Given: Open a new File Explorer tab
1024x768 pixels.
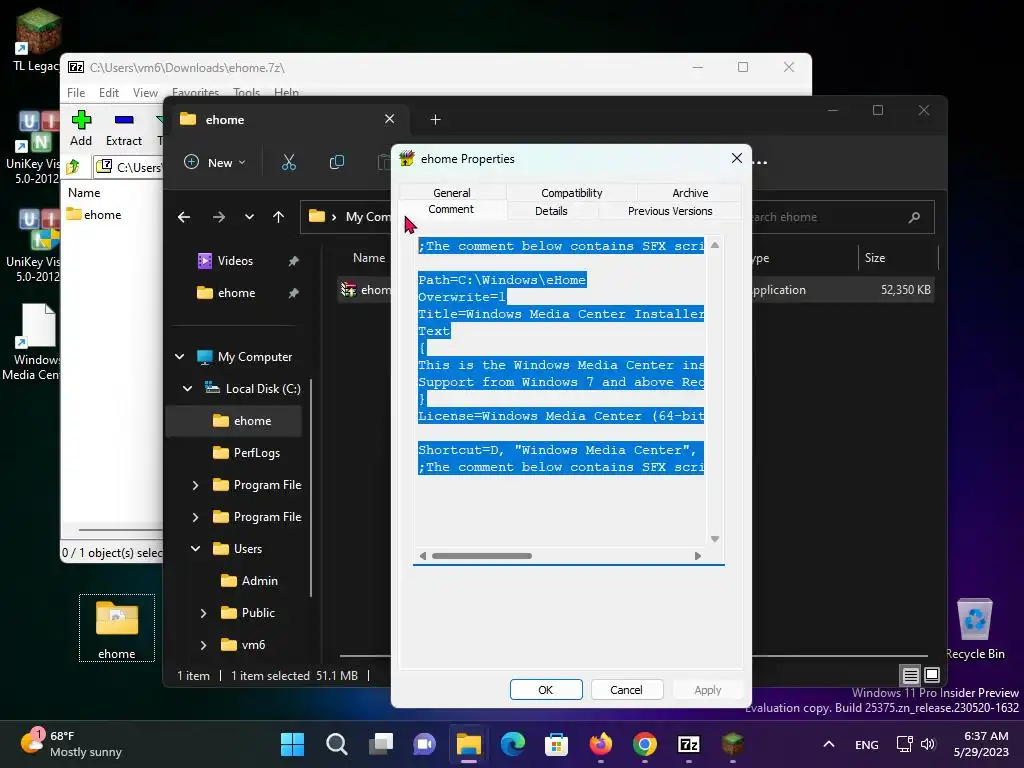Looking at the screenshot, I should (436, 120).
